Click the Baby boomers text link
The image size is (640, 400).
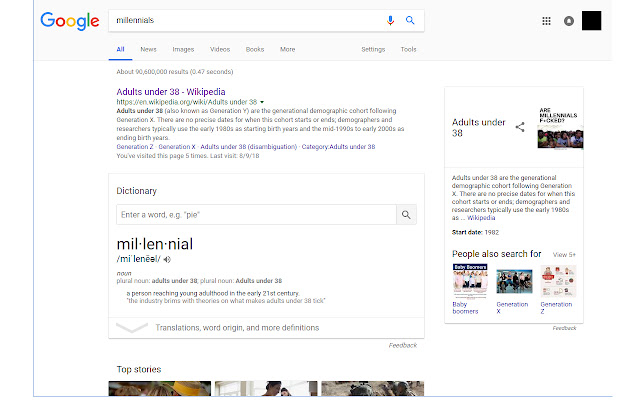(465, 308)
